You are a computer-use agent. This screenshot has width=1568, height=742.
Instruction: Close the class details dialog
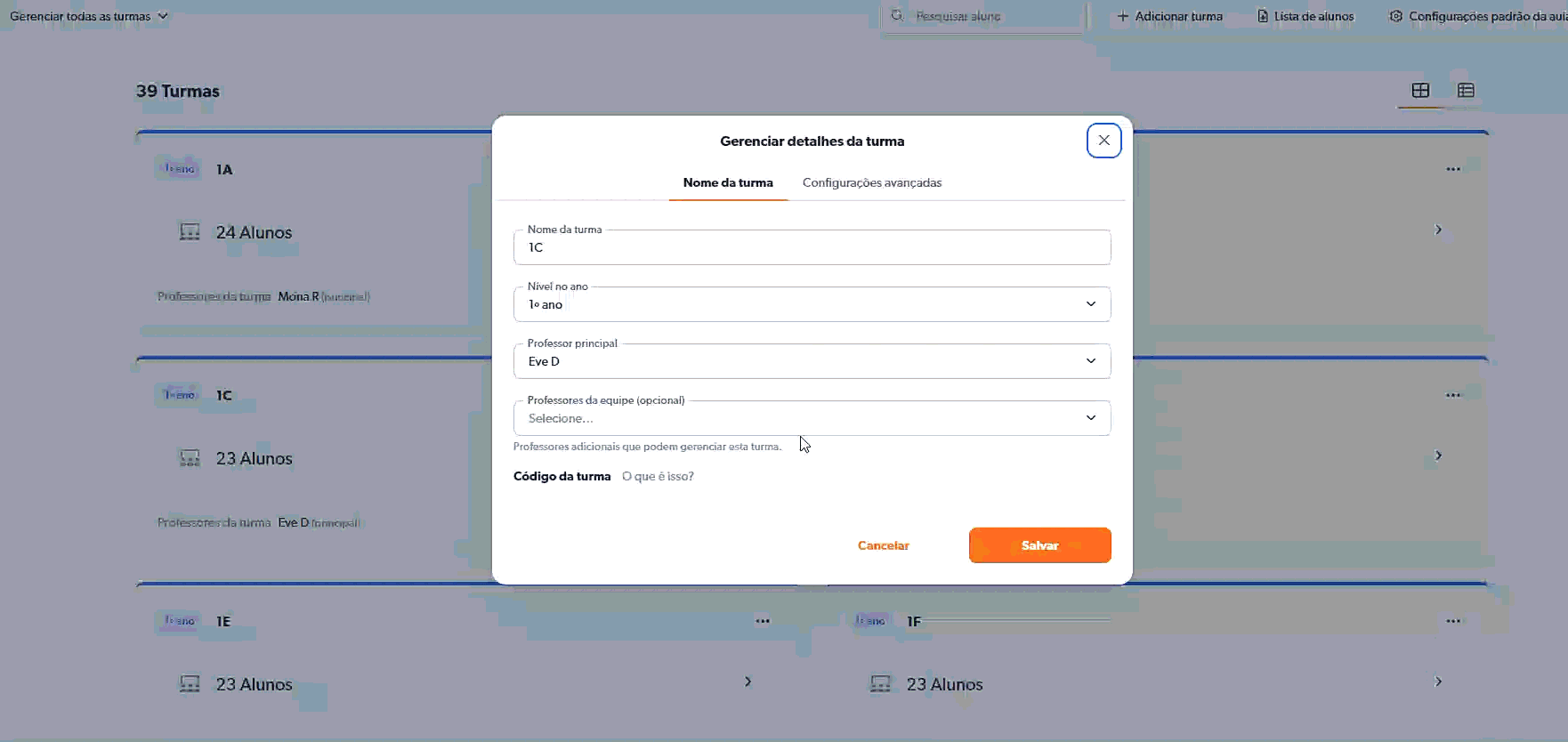[x=1103, y=141]
